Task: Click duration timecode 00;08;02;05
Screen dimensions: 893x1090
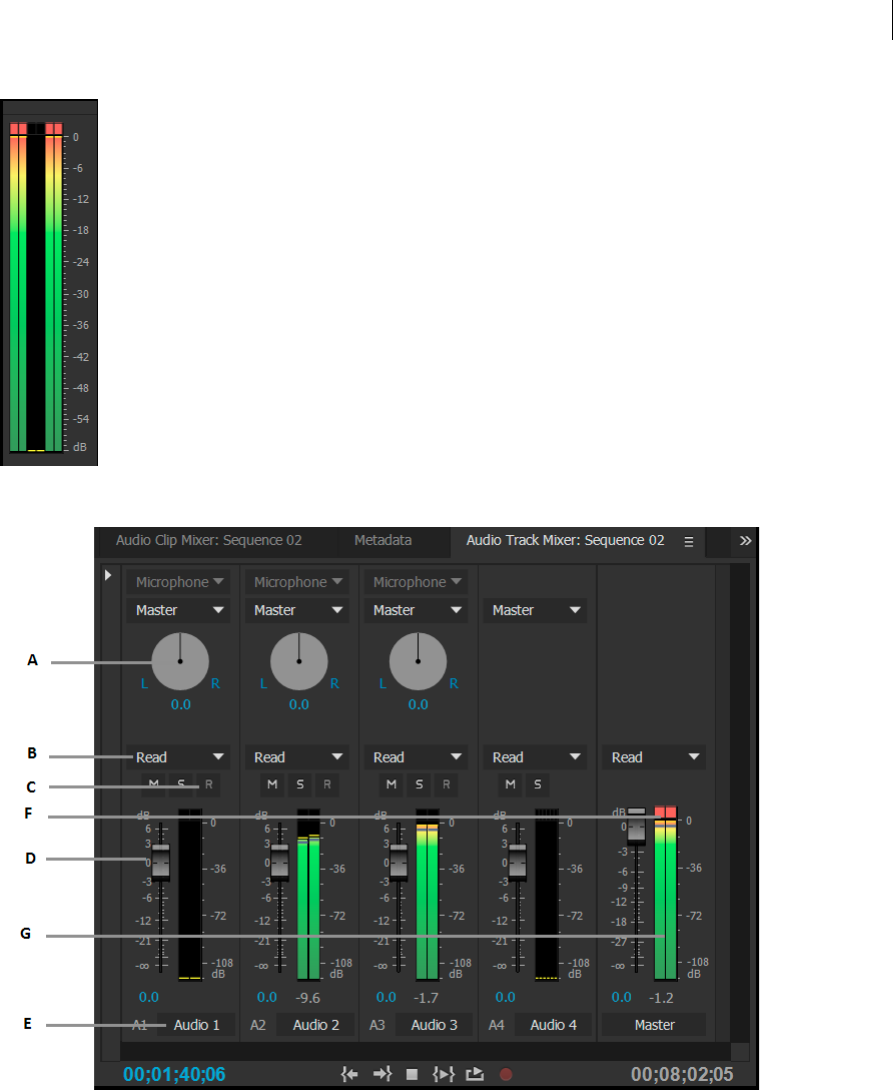Action: click(682, 1074)
